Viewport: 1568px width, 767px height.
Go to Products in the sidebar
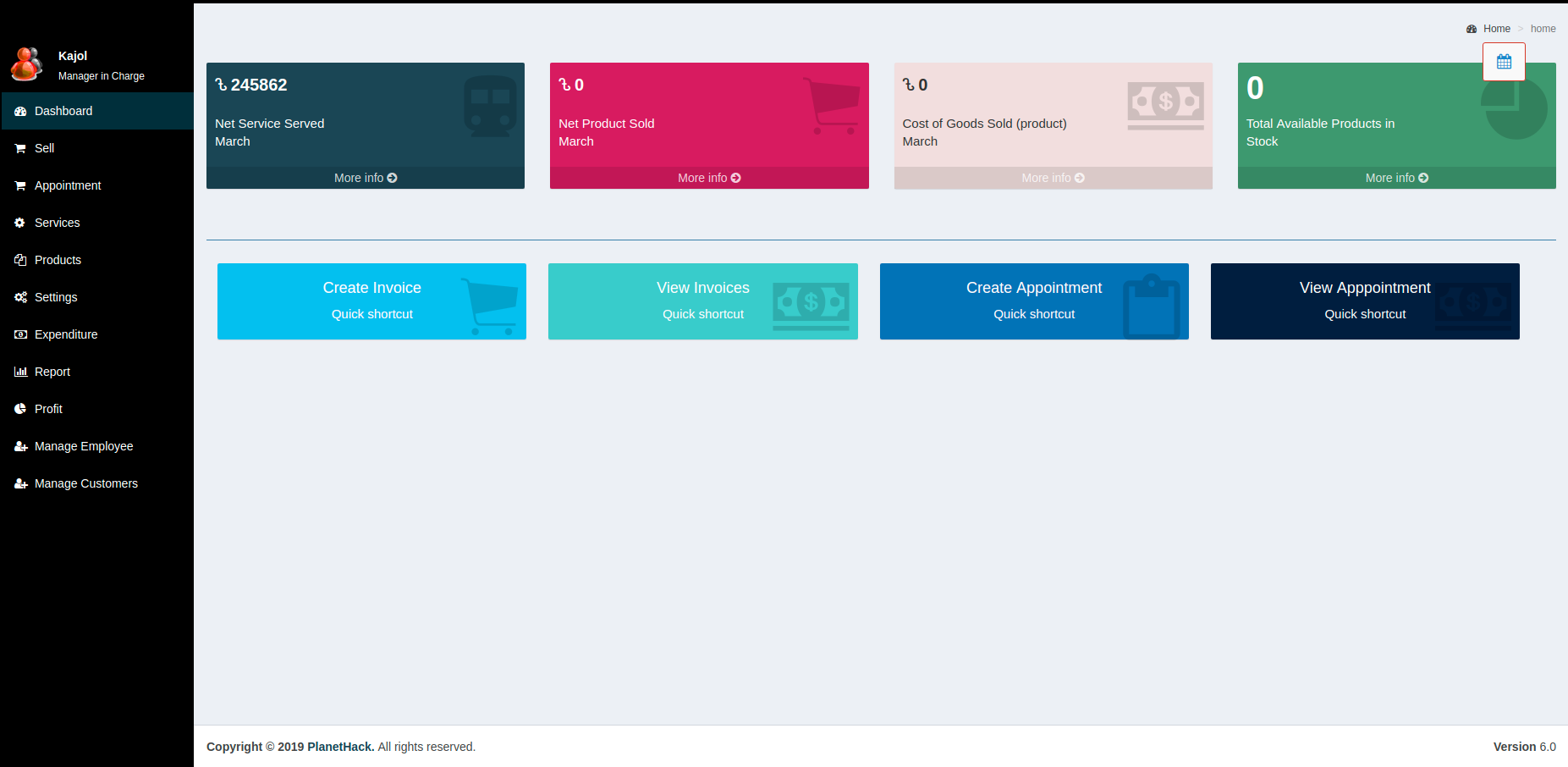[x=58, y=260]
